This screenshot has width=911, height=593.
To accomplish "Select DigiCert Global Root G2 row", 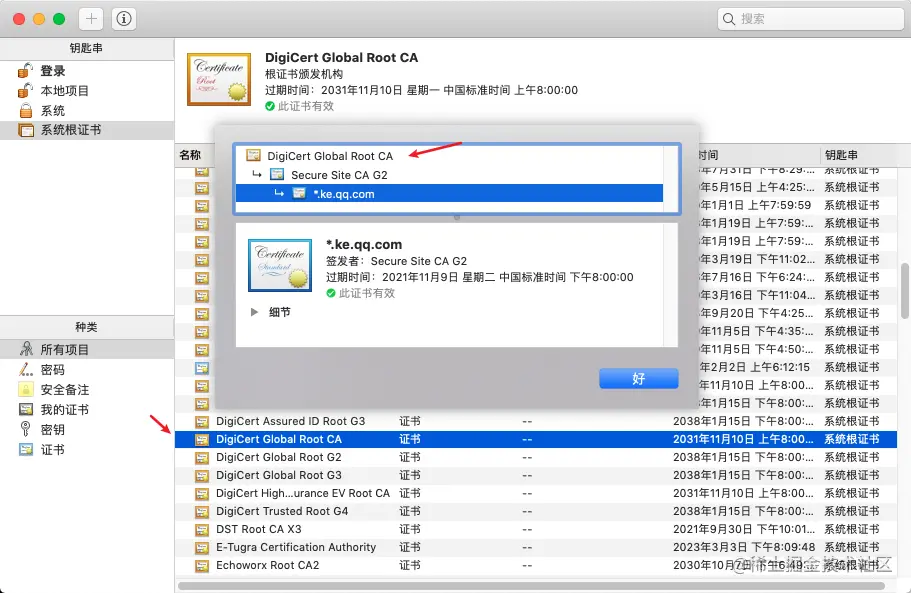I will [x=536, y=457].
